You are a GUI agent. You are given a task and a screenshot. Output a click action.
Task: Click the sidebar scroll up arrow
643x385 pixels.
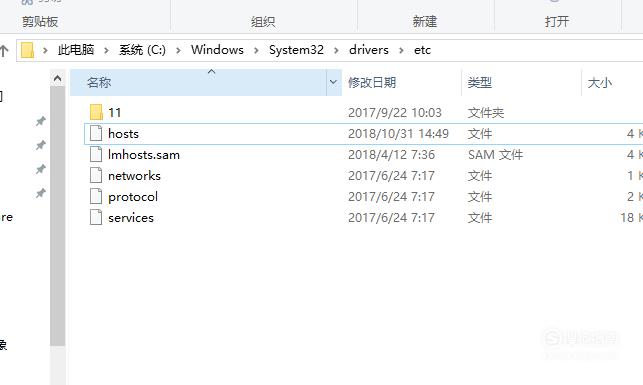57,78
